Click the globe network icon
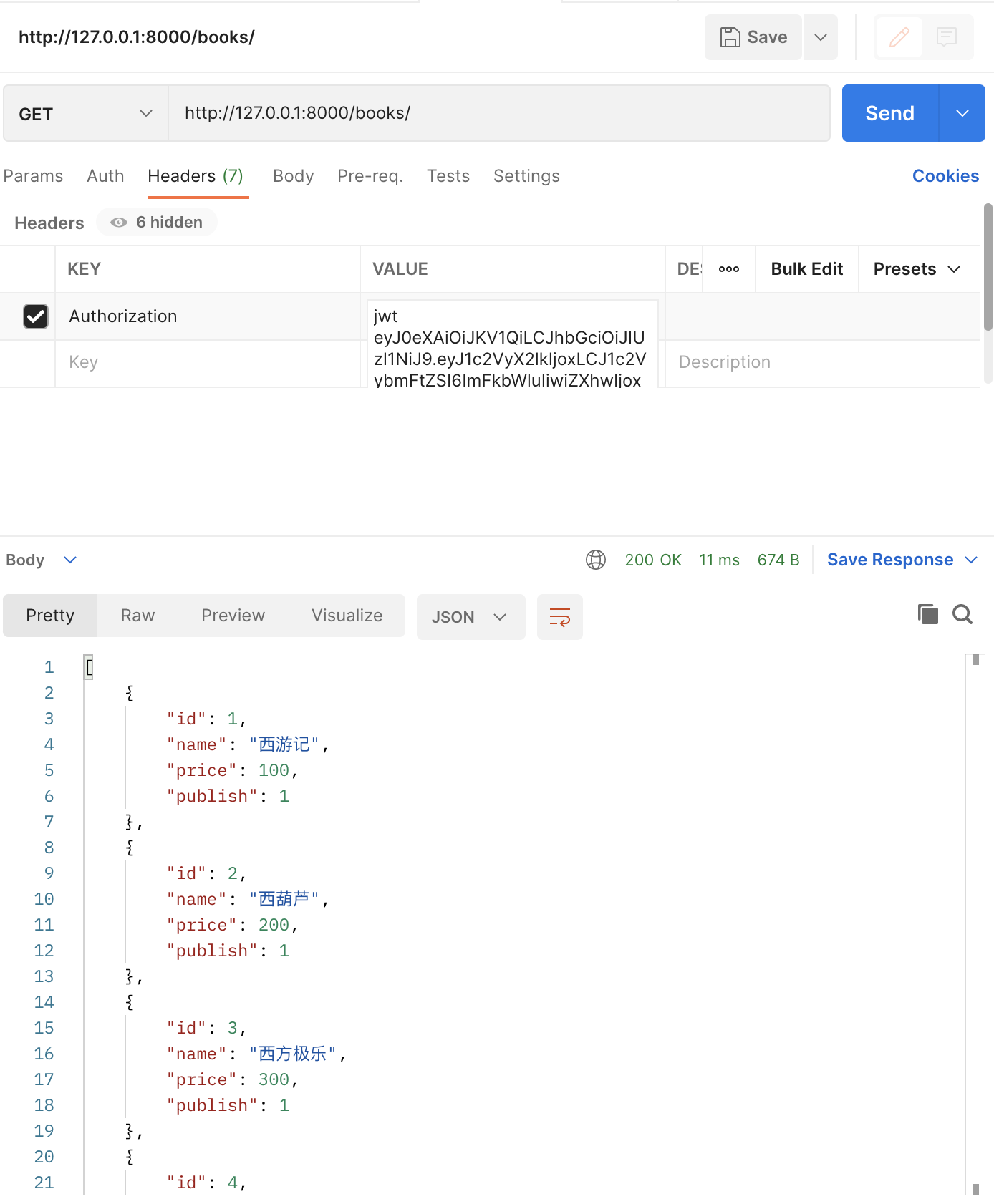994x1204 pixels. [x=596, y=560]
